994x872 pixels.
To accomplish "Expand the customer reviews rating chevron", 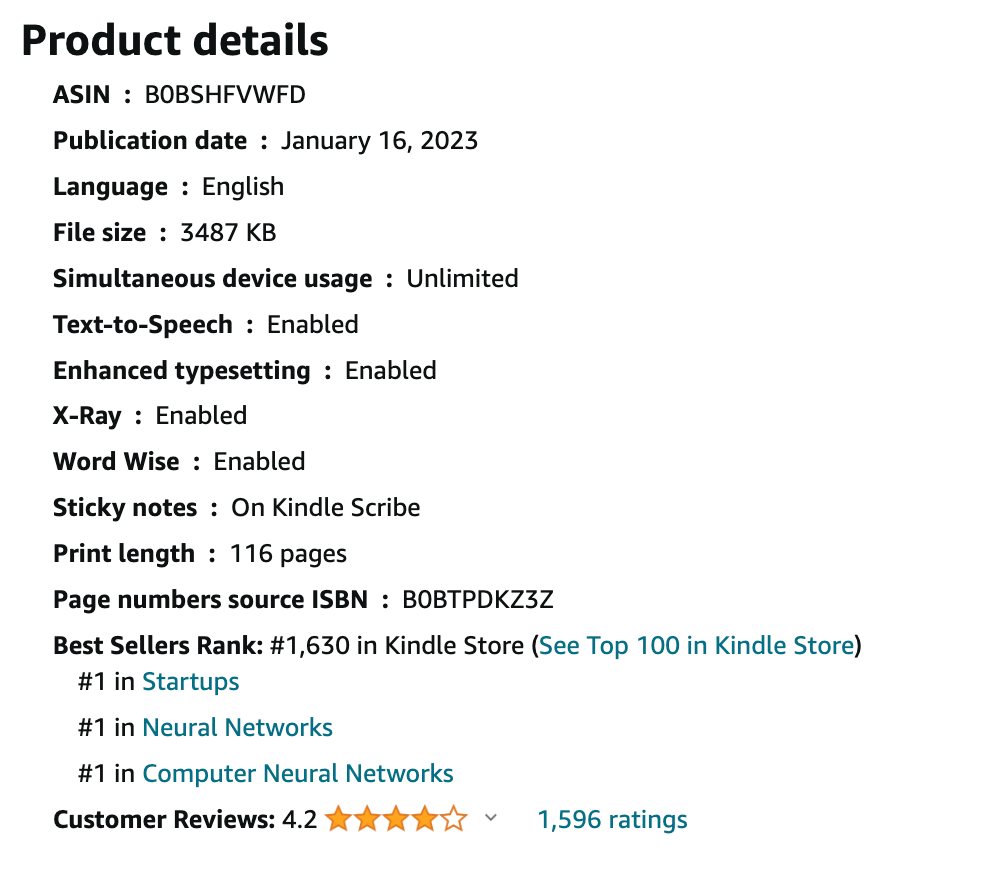I will point(490,819).
